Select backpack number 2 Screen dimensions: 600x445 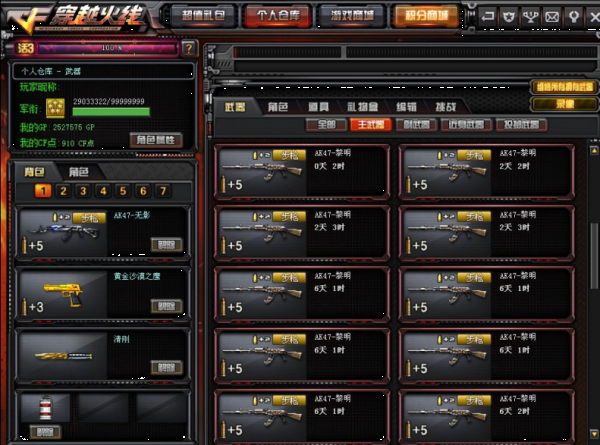(63, 191)
